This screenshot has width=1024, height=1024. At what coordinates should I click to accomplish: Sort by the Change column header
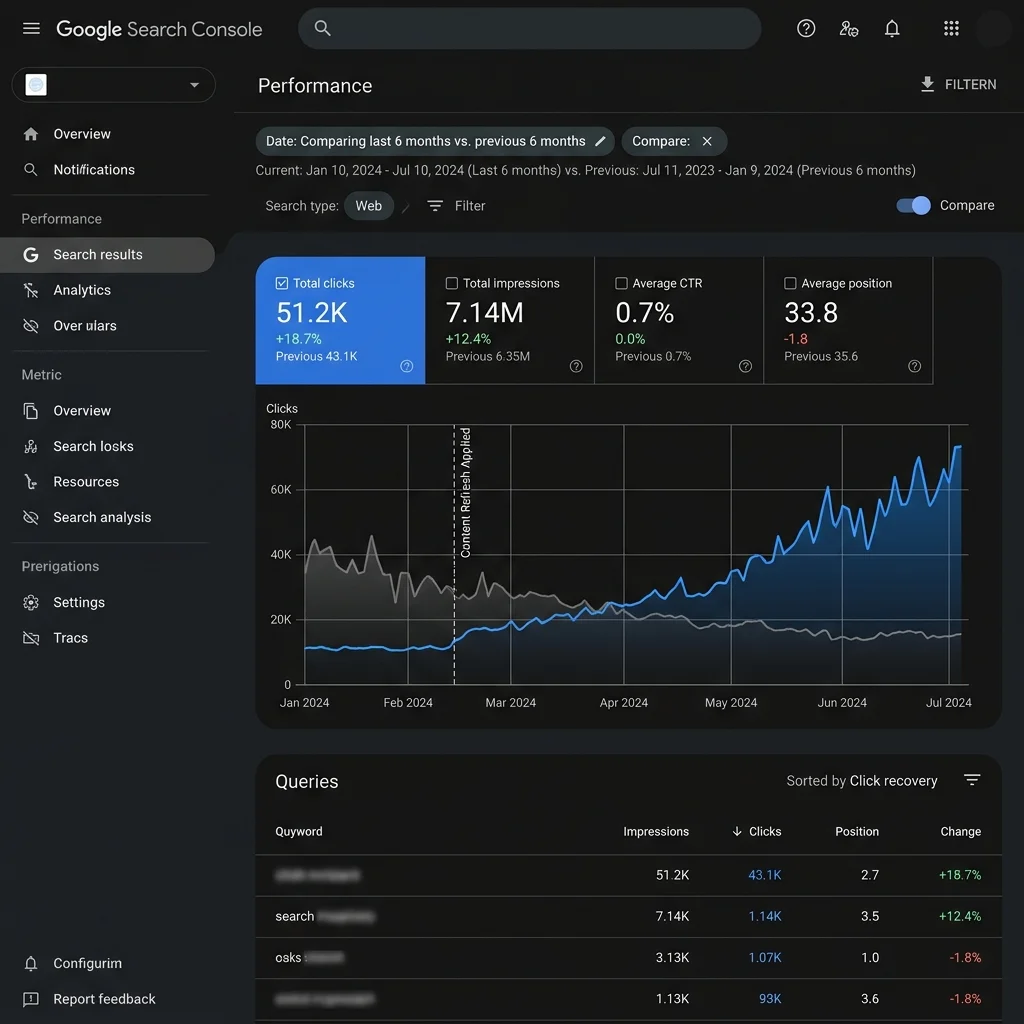point(960,831)
